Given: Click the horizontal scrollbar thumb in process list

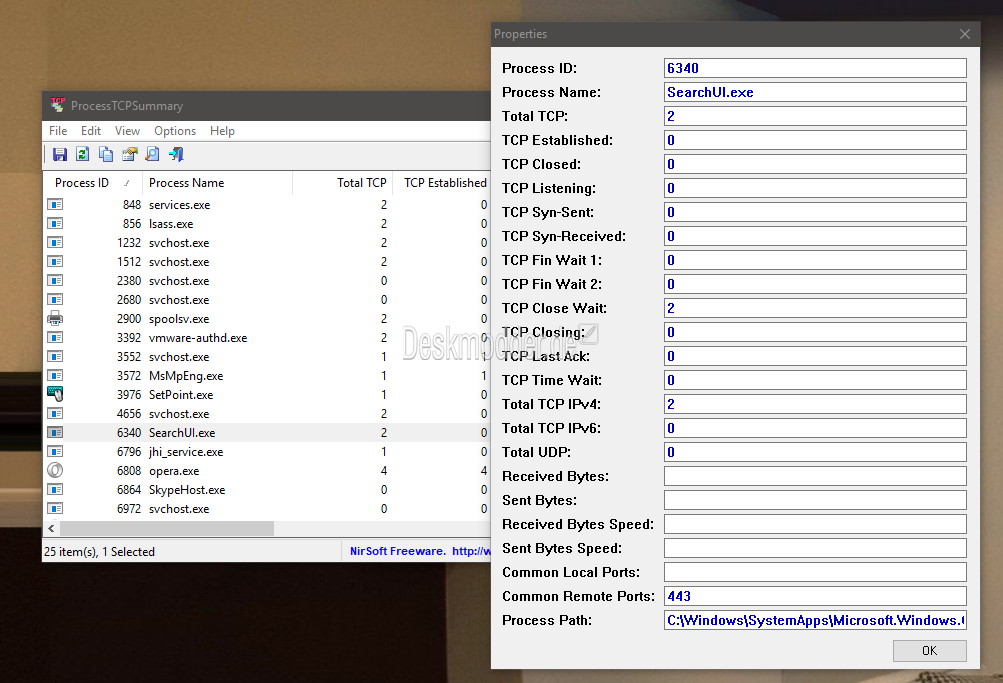Looking at the screenshot, I should (167, 528).
